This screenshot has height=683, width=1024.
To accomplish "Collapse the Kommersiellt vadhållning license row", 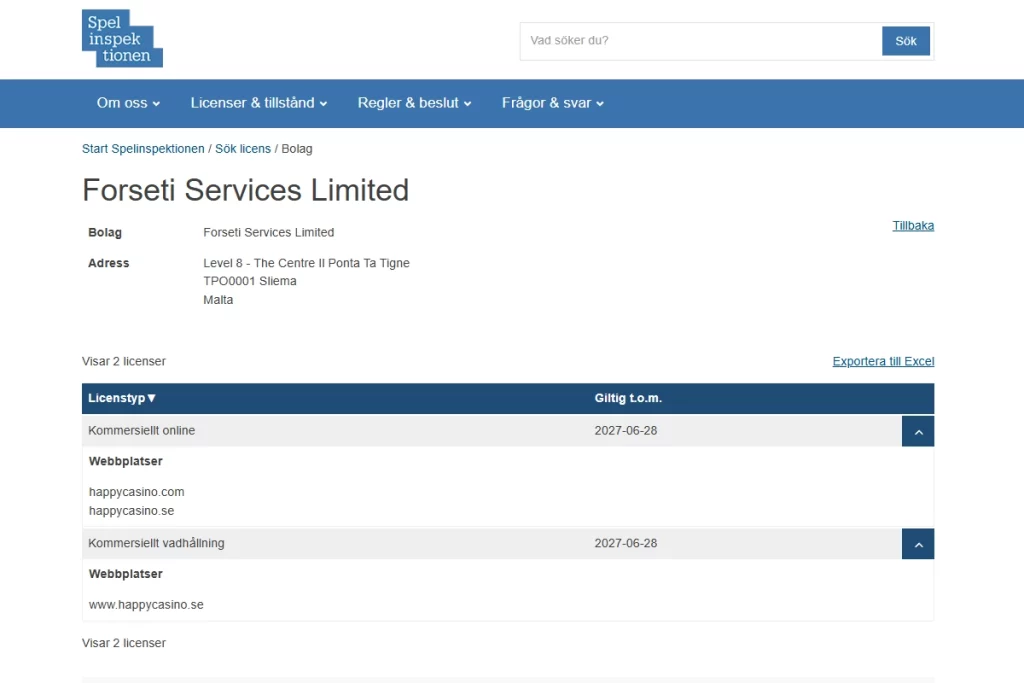I will (918, 544).
